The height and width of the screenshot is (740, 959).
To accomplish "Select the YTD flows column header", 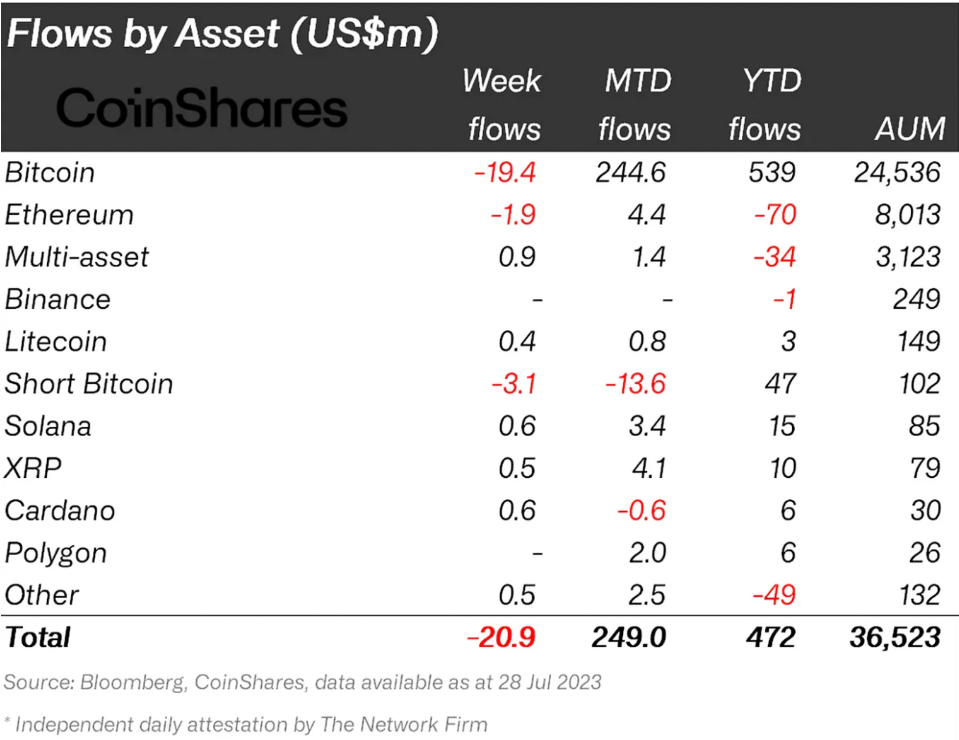I will coord(765,104).
